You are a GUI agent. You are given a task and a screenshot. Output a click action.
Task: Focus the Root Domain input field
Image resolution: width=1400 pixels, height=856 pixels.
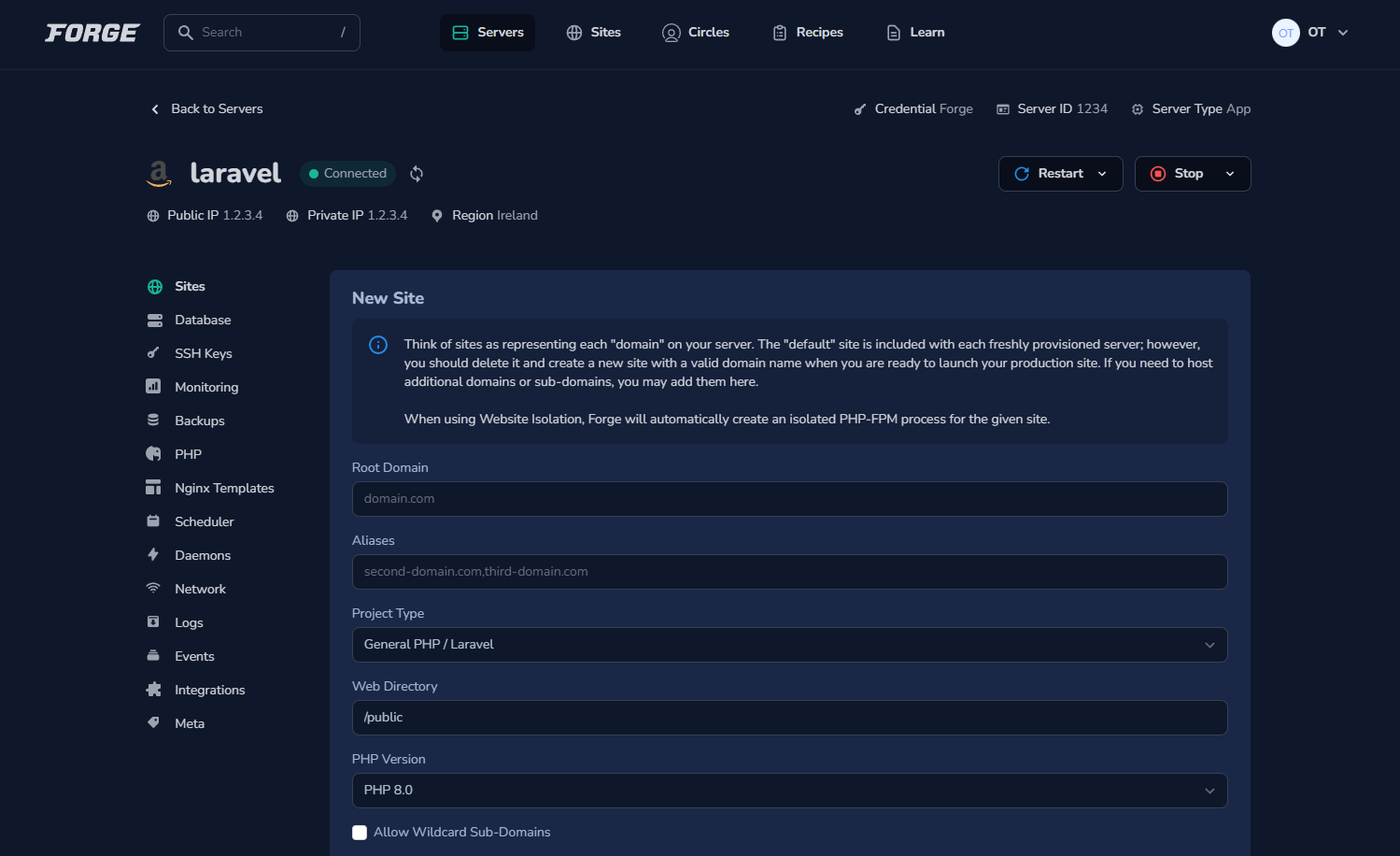pyautogui.click(x=789, y=499)
